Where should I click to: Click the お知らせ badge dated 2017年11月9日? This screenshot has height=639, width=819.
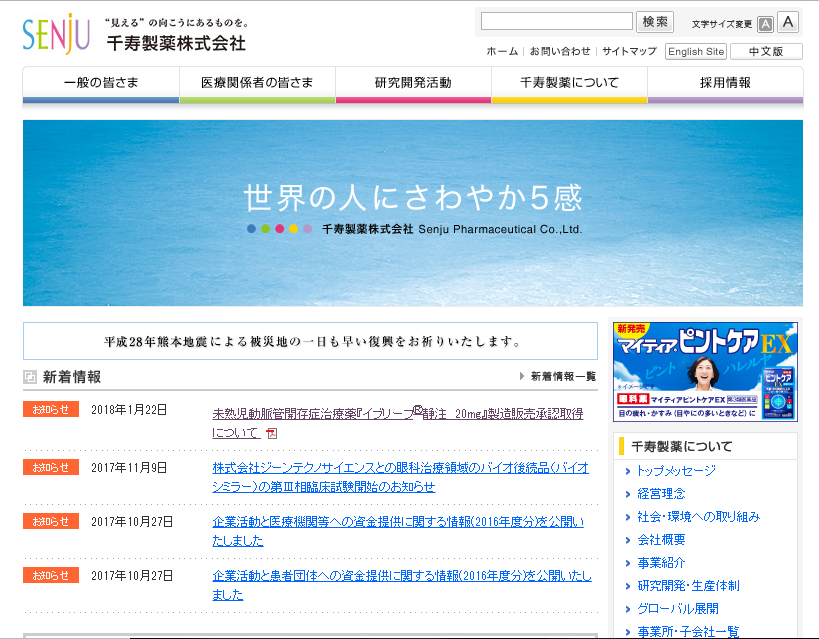(51, 467)
